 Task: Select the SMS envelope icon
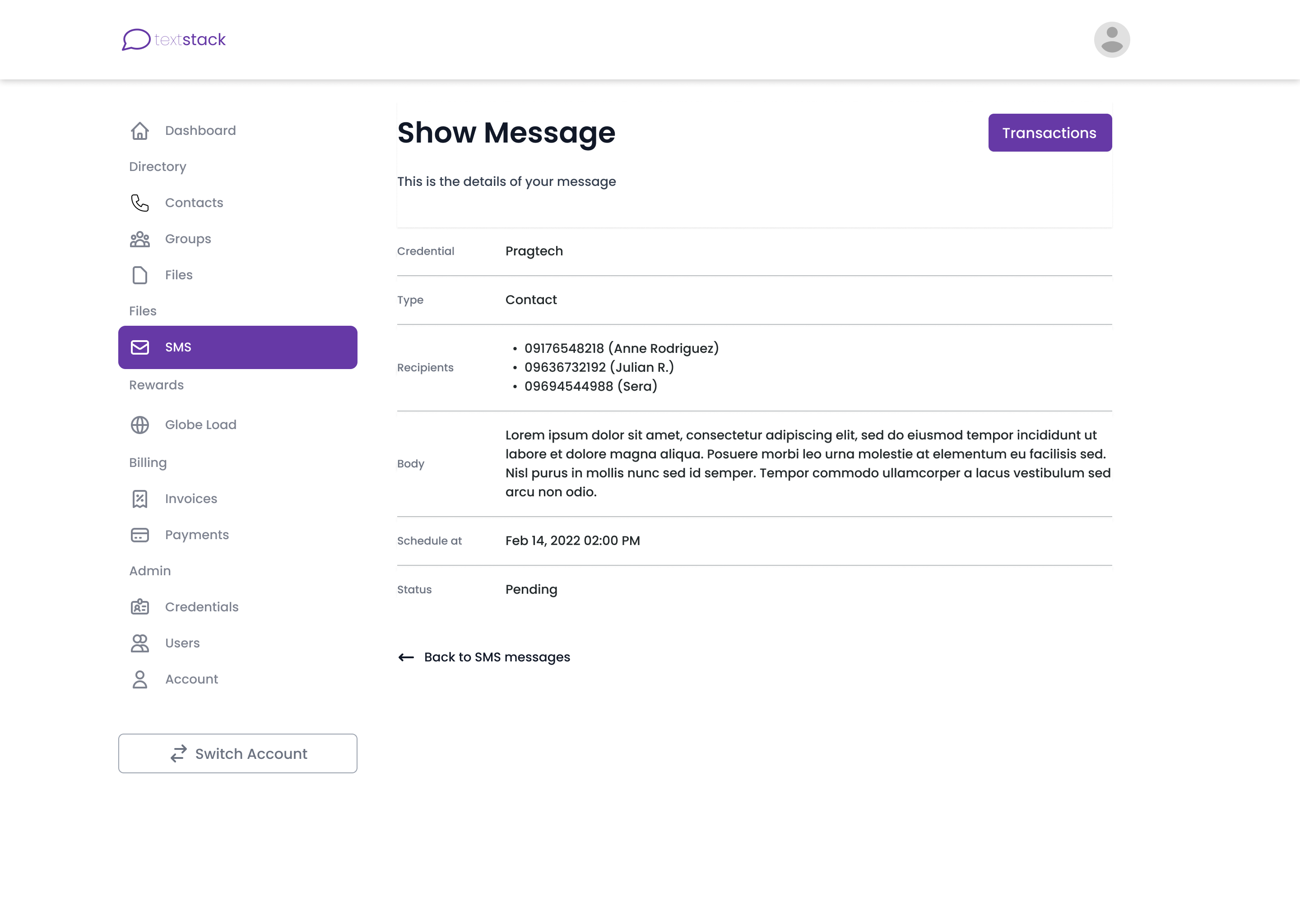(x=139, y=347)
